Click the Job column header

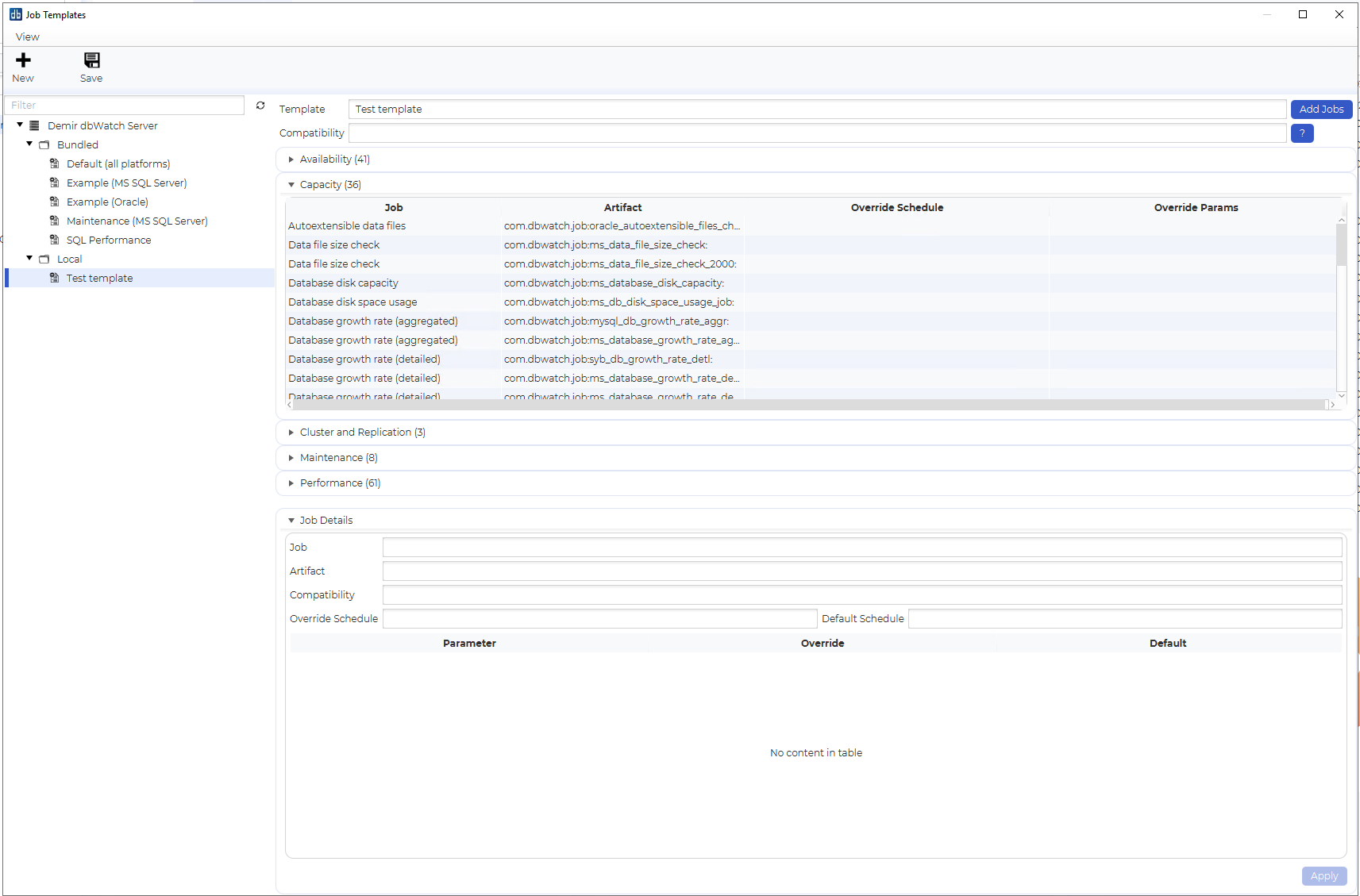click(x=394, y=208)
